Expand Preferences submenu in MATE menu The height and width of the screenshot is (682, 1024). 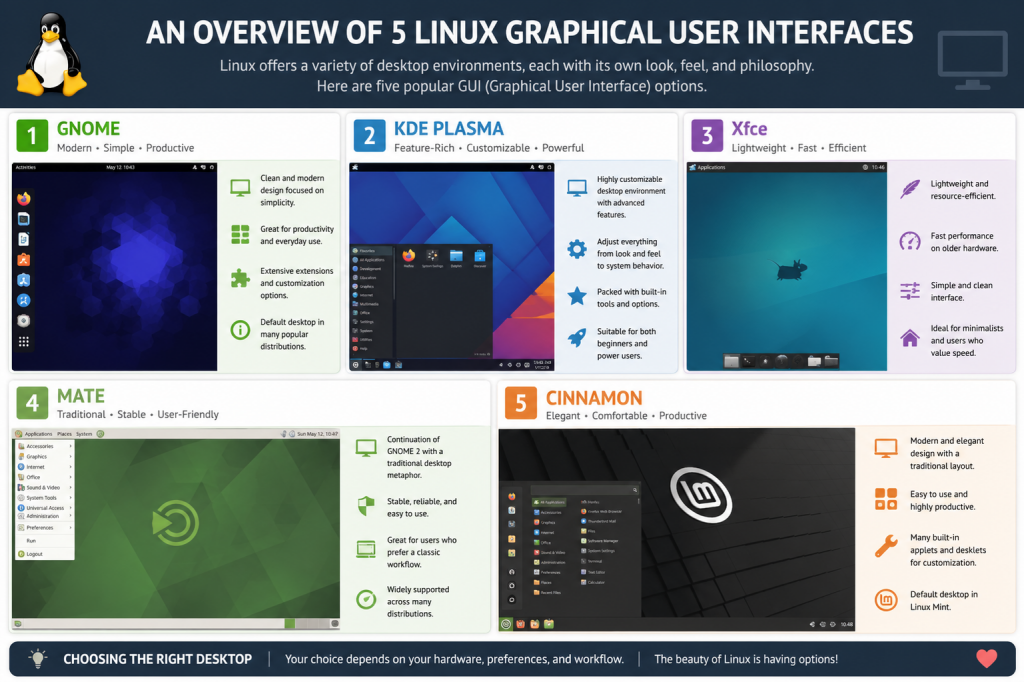point(44,527)
